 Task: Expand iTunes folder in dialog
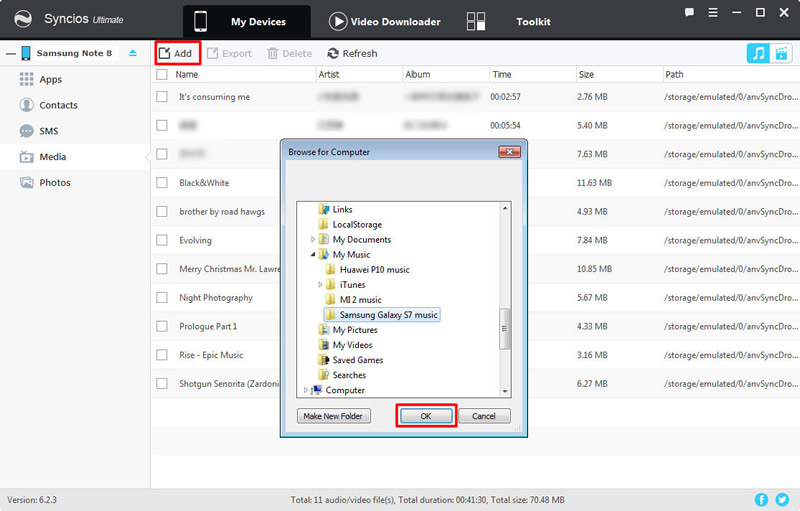[320, 285]
